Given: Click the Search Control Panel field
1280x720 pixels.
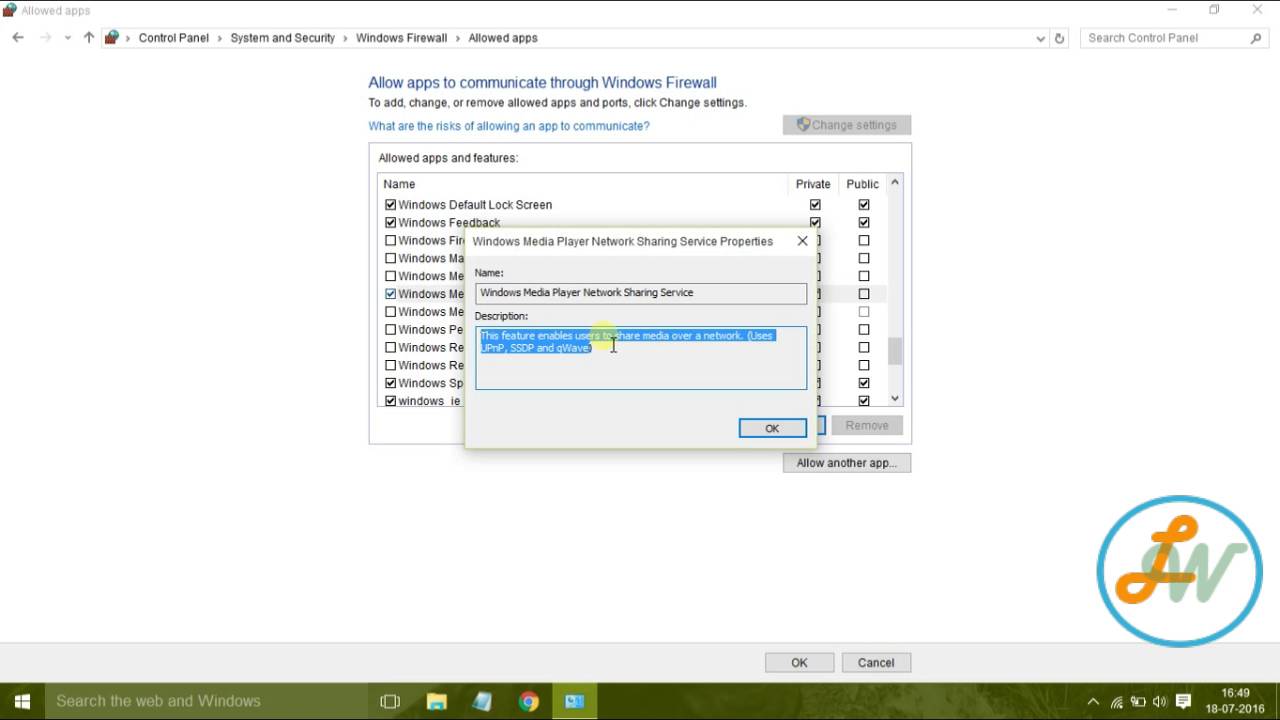Looking at the screenshot, I should 1165,38.
